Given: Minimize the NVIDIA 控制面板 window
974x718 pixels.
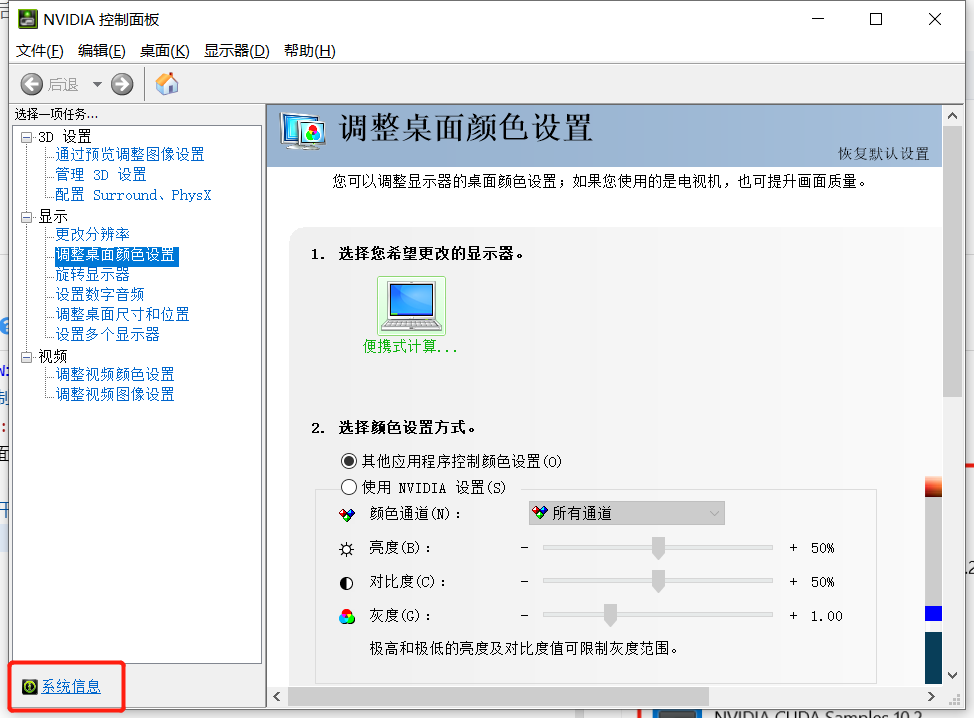Looking at the screenshot, I should (x=818, y=19).
